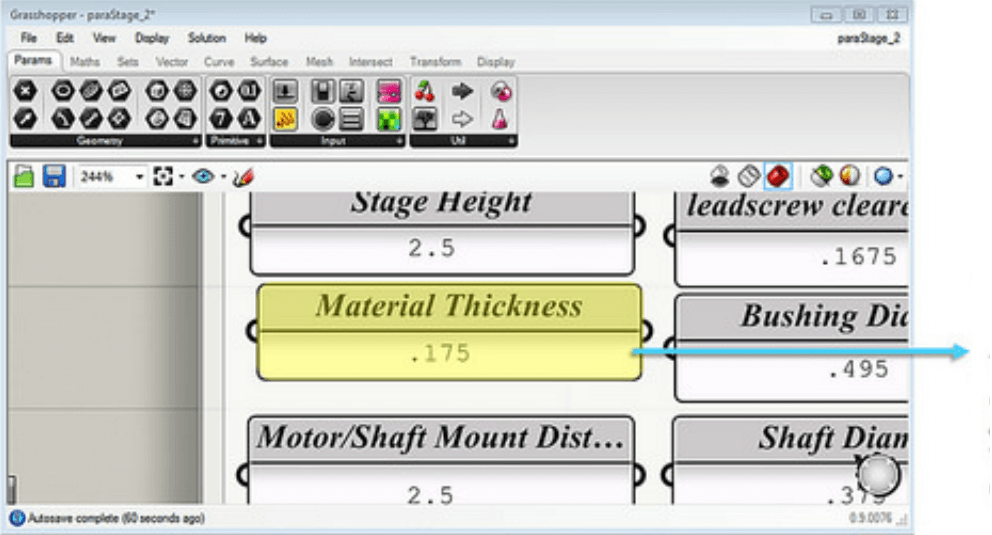Select the Curve parameter icon below Circle
This screenshot has height=535, width=992.
(x=62, y=118)
